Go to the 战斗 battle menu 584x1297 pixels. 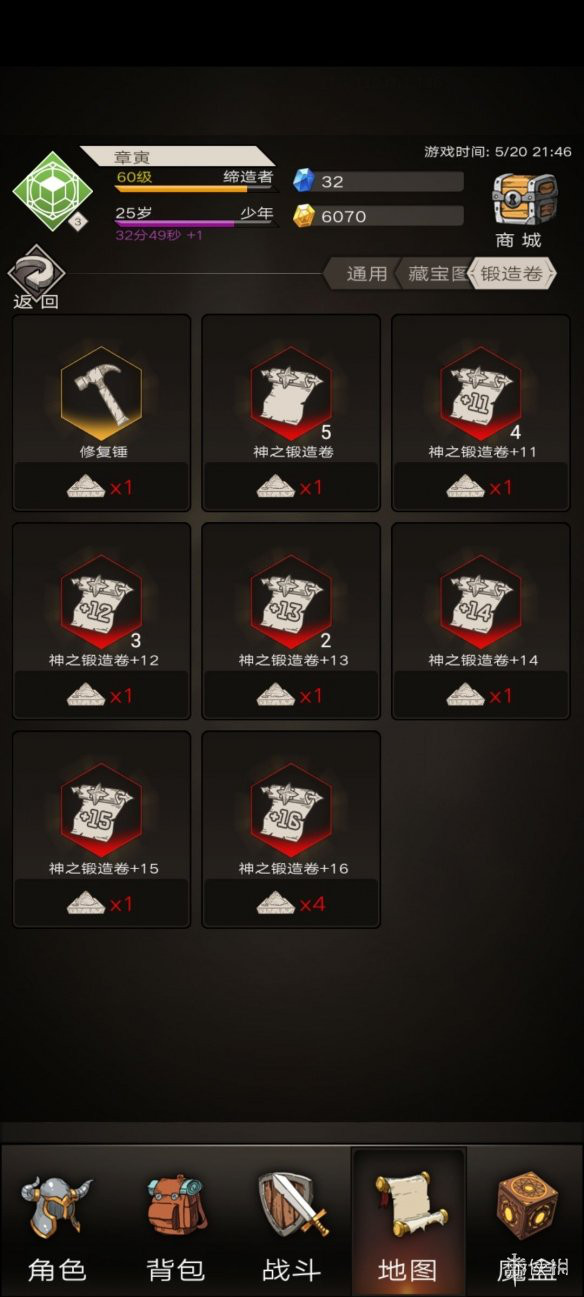(x=292, y=1227)
